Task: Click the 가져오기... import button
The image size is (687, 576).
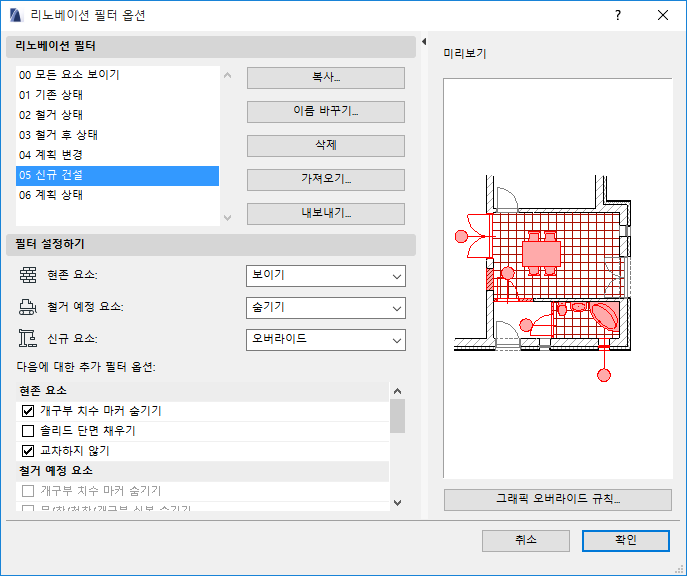Action: click(x=326, y=180)
